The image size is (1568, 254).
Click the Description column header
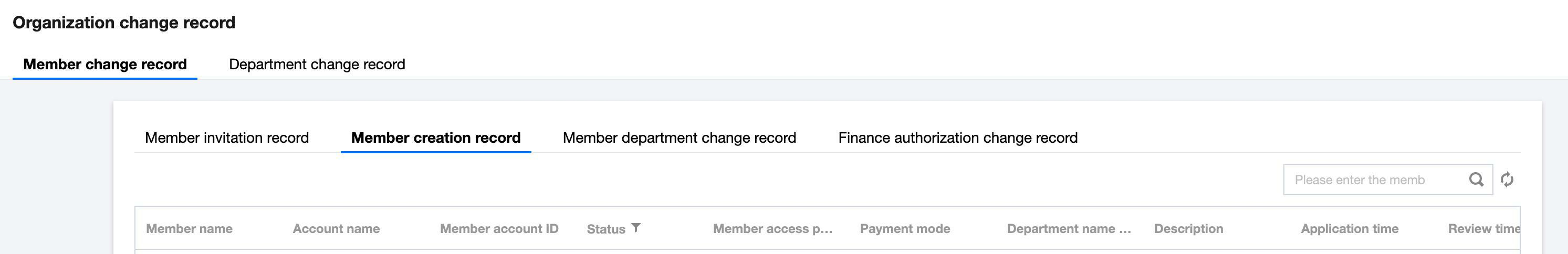1188,229
